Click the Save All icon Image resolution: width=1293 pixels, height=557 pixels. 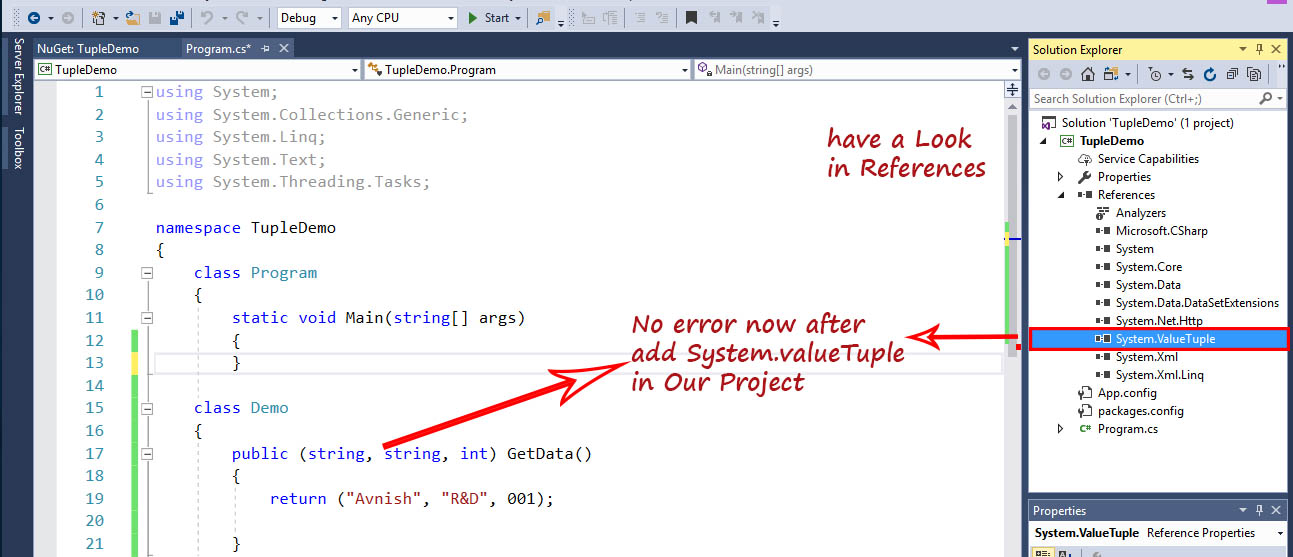176,17
